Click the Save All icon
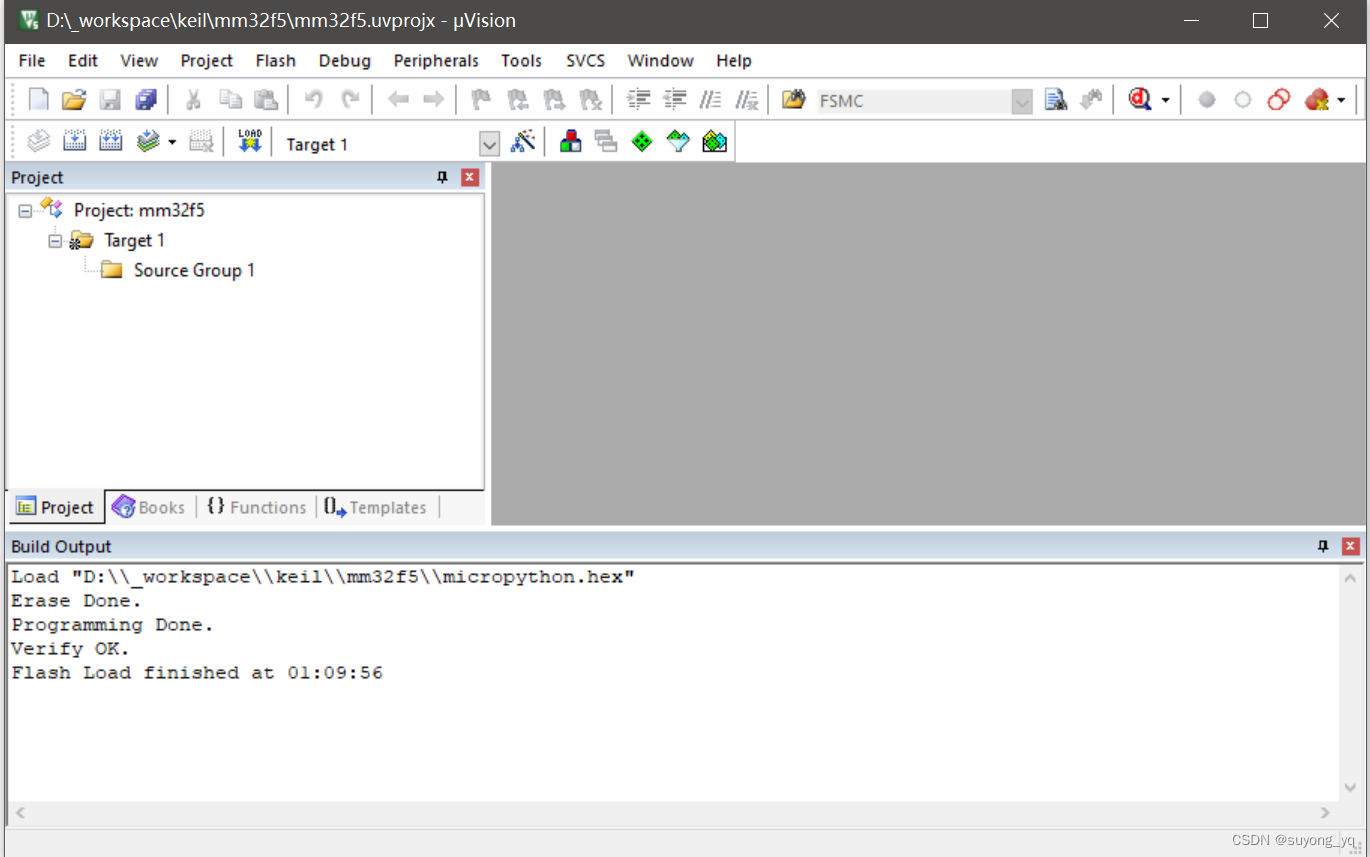Image resolution: width=1370 pixels, height=857 pixels. [146, 100]
